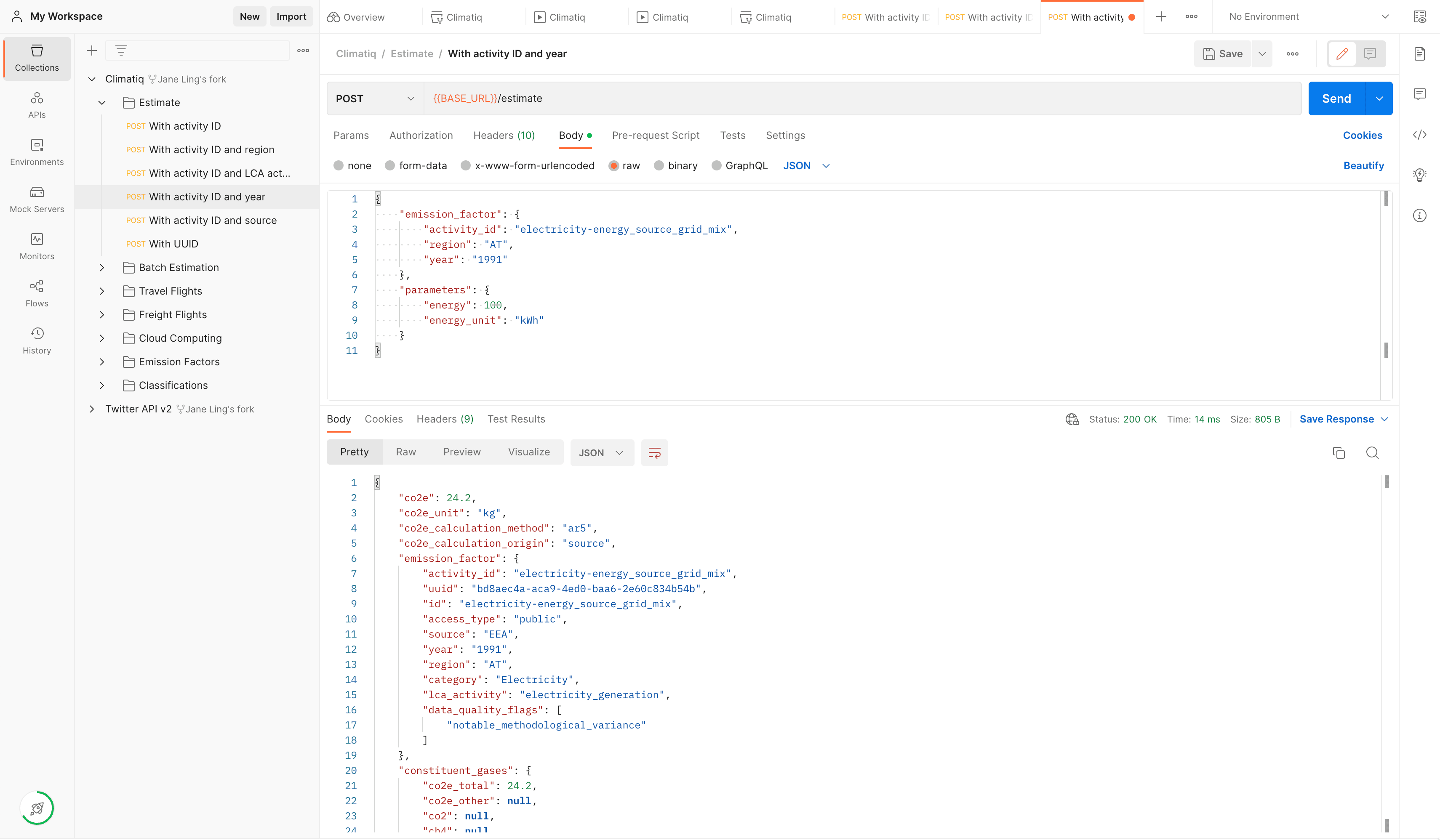Click the search response magnifier icon
This screenshot has height=840, width=1440.
coord(1372,453)
